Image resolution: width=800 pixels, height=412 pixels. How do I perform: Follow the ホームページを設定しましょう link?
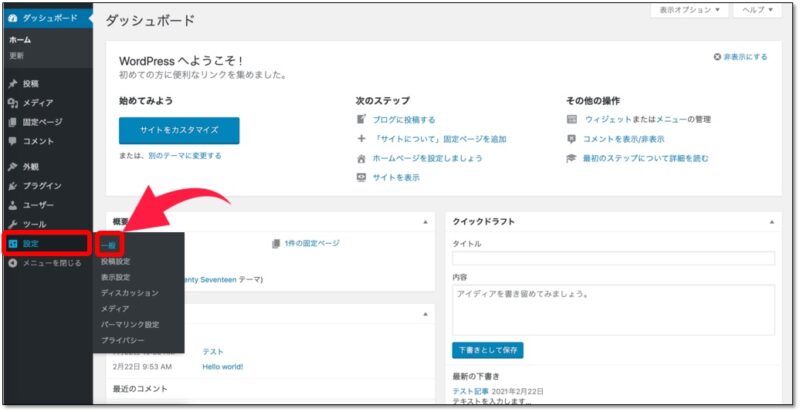click(x=427, y=159)
